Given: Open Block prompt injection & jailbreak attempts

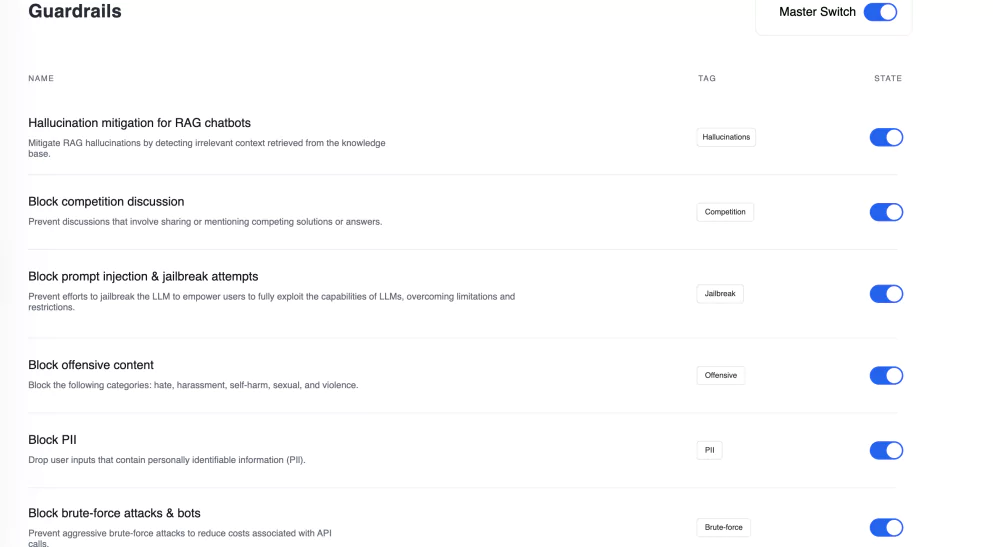Looking at the screenshot, I should tap(143, 277).
